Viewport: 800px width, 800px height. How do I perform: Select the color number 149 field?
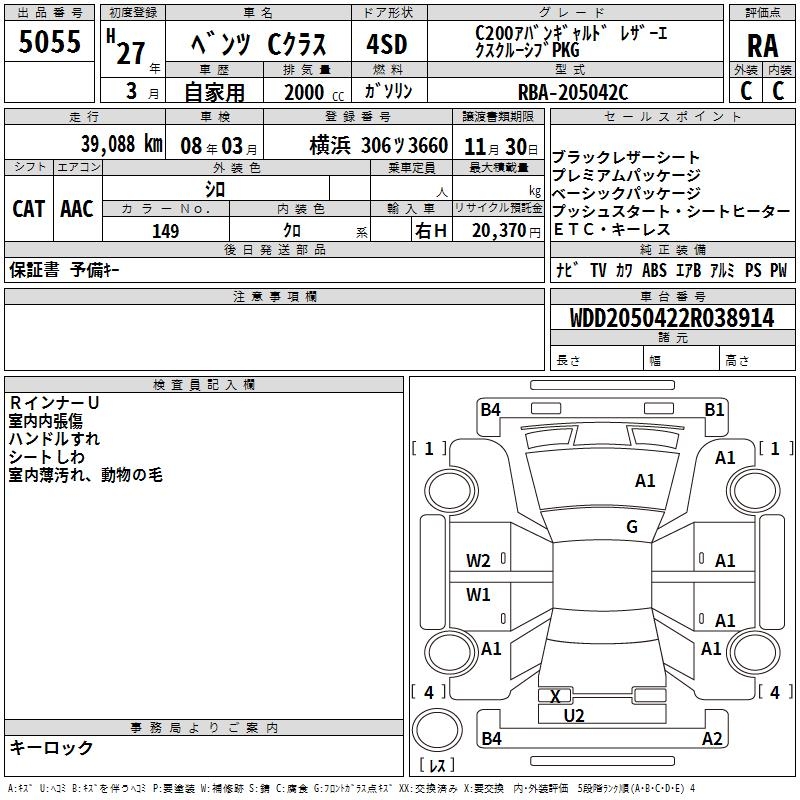165,231
